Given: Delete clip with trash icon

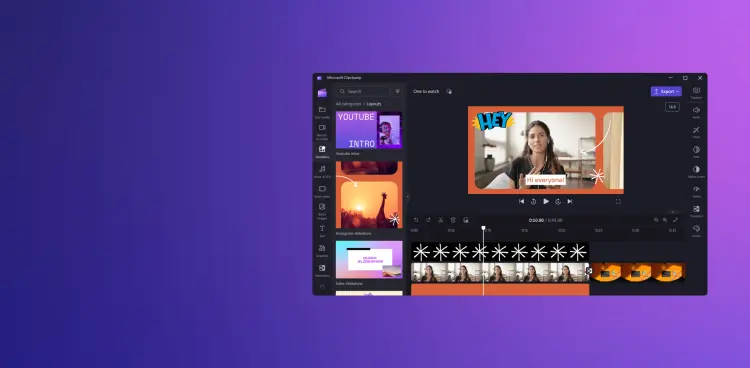Looking at the screenshot, I should click(453, 220).
